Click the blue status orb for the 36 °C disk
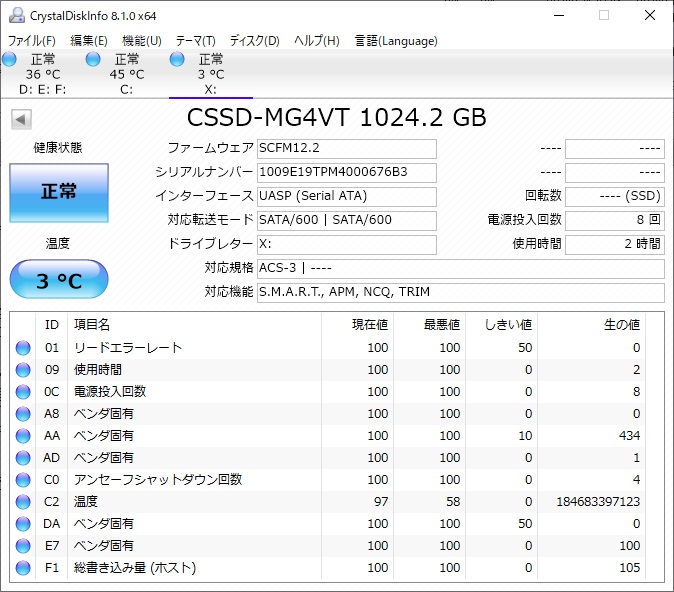The width and height of the screenshot is (674, 592). [9, 59]
